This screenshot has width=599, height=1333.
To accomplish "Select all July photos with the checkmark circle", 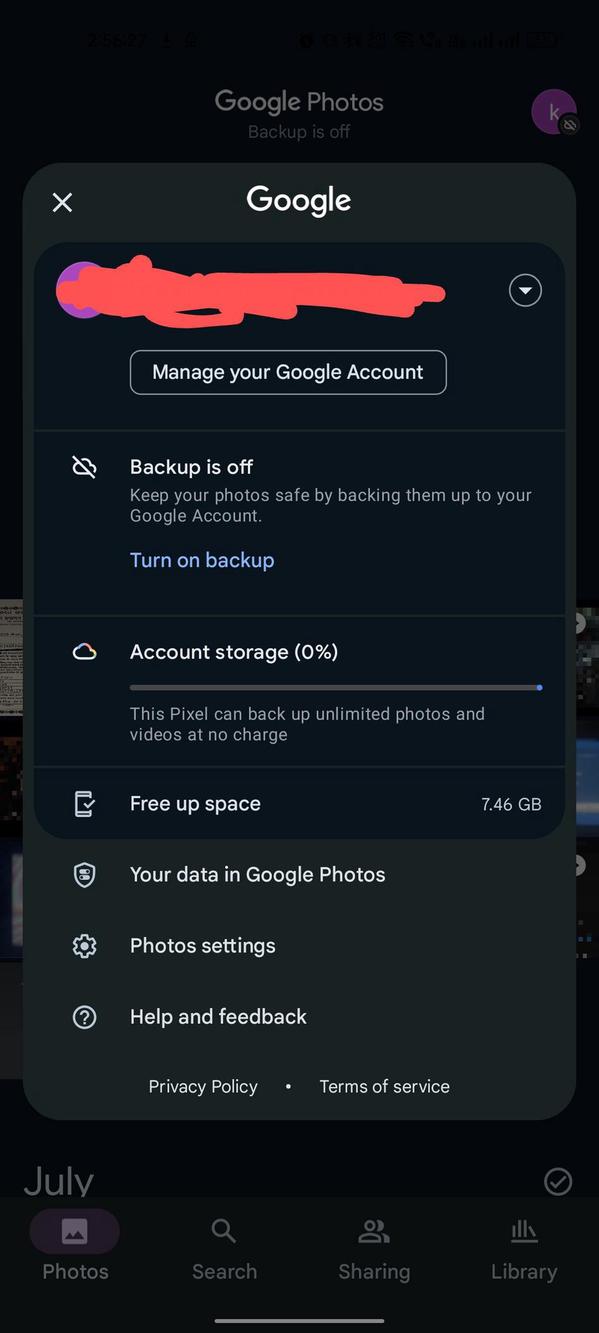I will click(558, 1182).
